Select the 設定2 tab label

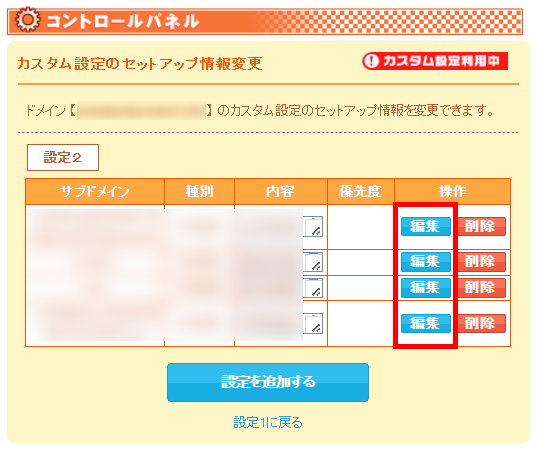(63, 157)
